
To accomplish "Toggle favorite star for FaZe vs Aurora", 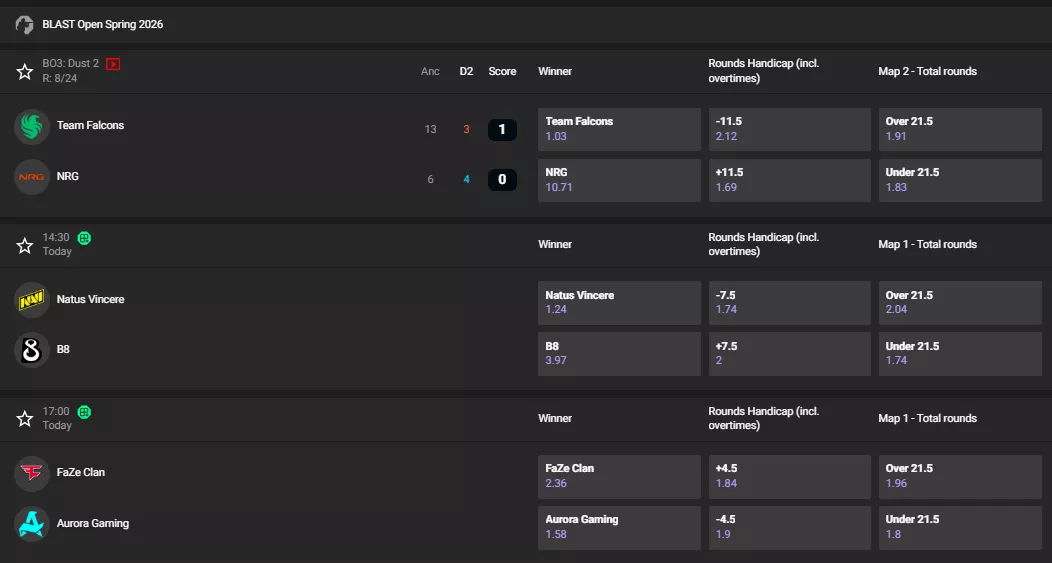I will (25, 418).
